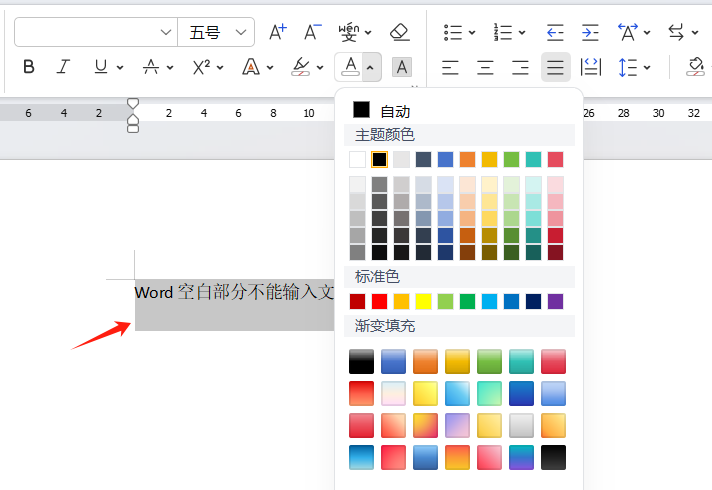
Task: Collapse the font color palette arrow
Action: click(371, 68)
